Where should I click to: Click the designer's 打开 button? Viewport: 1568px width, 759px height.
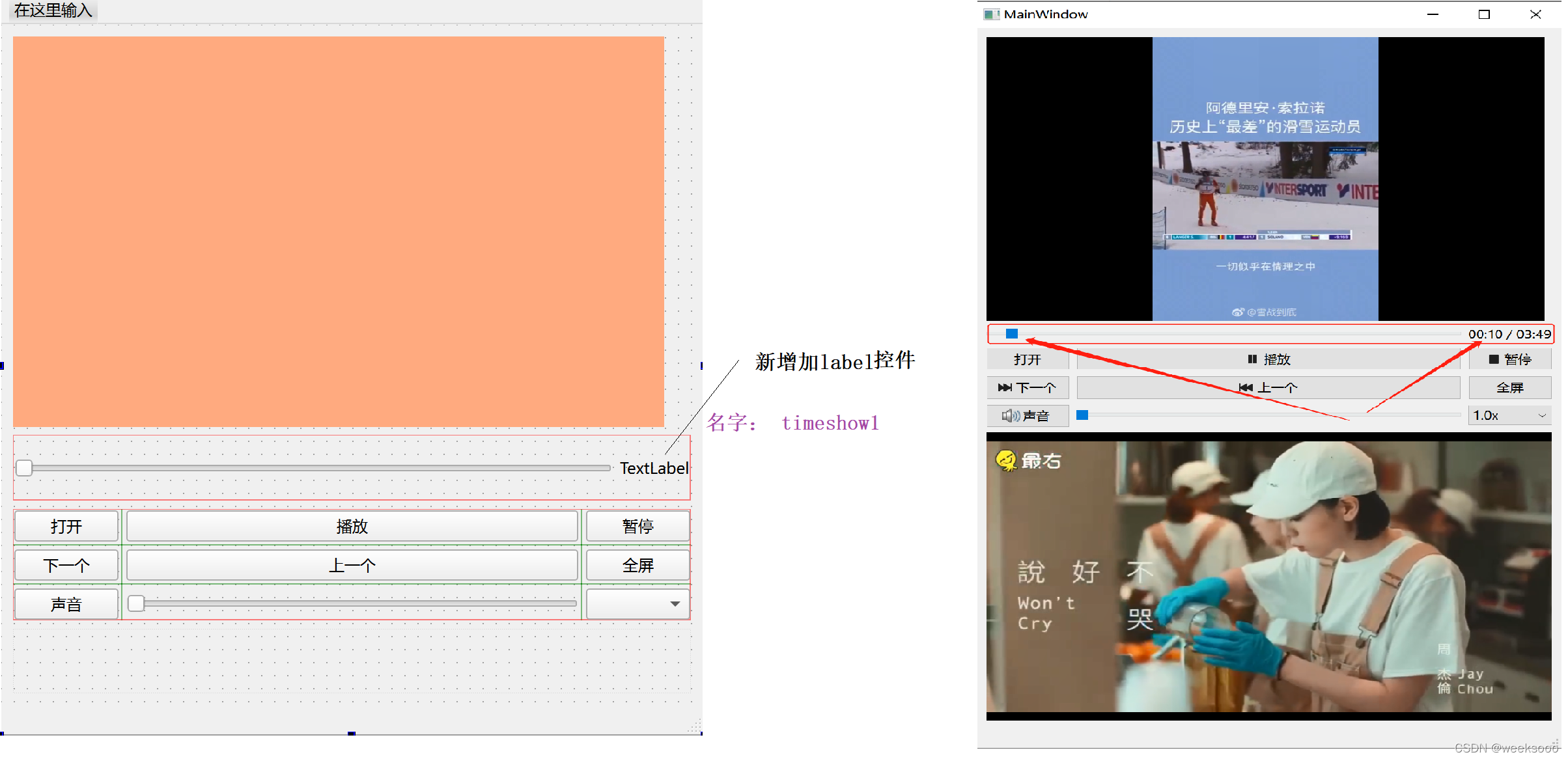[66, 526]
